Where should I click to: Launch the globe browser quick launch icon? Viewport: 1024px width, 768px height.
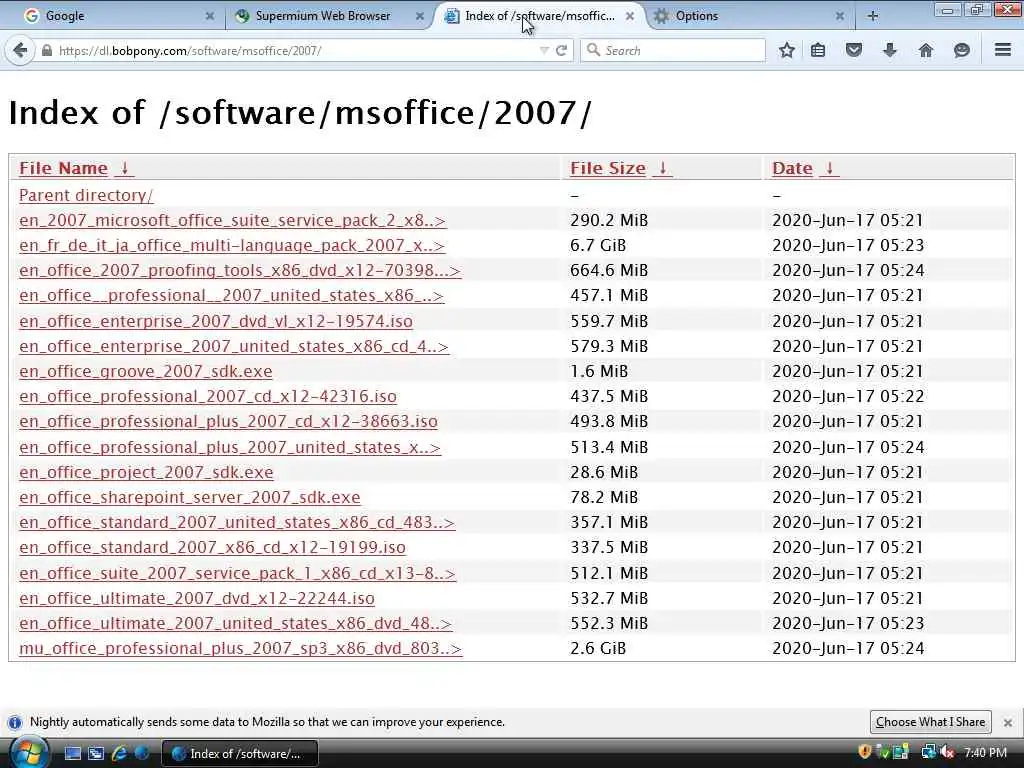(x=141, y=754)
